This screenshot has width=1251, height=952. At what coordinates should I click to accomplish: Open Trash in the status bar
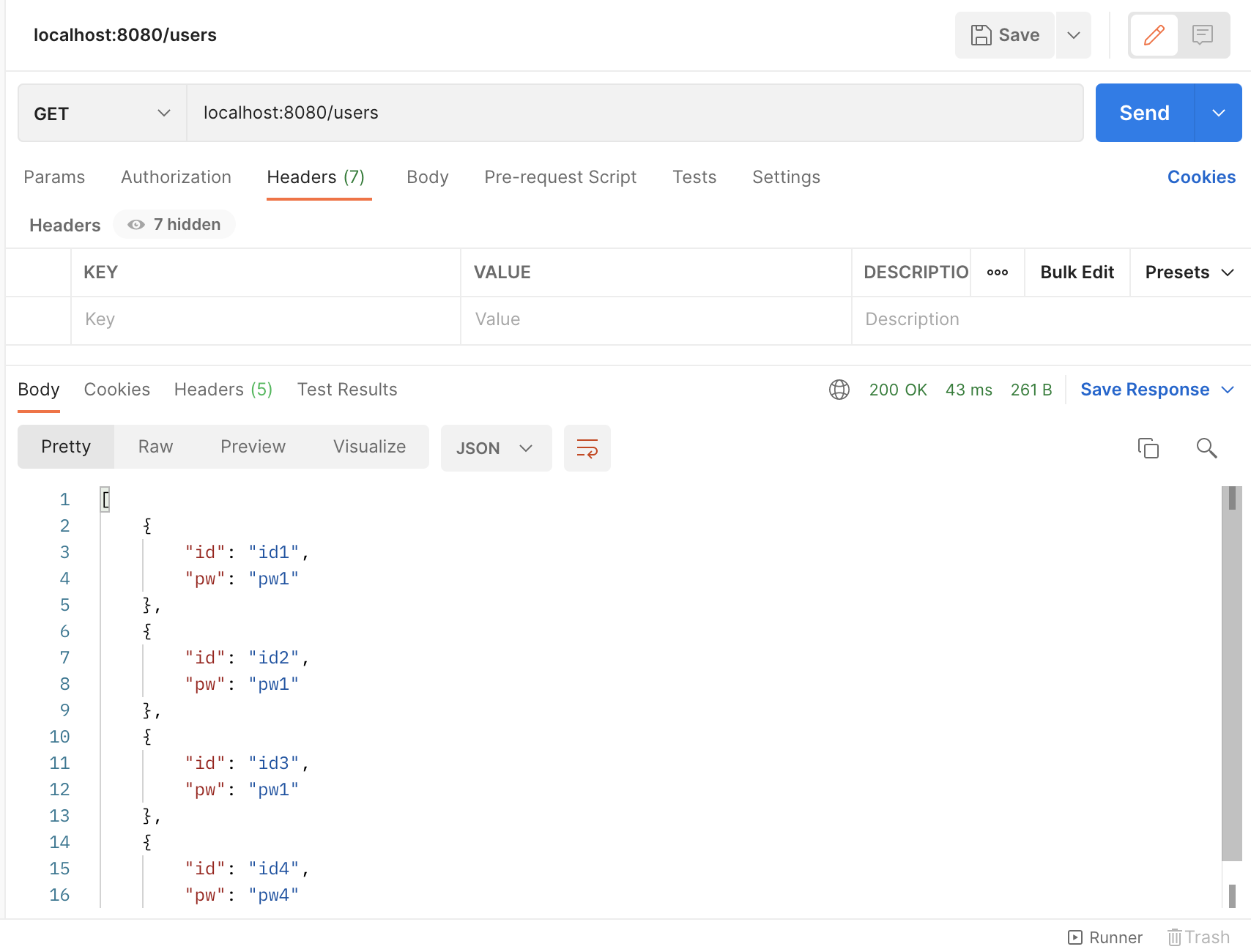[x=1198, y=937]
